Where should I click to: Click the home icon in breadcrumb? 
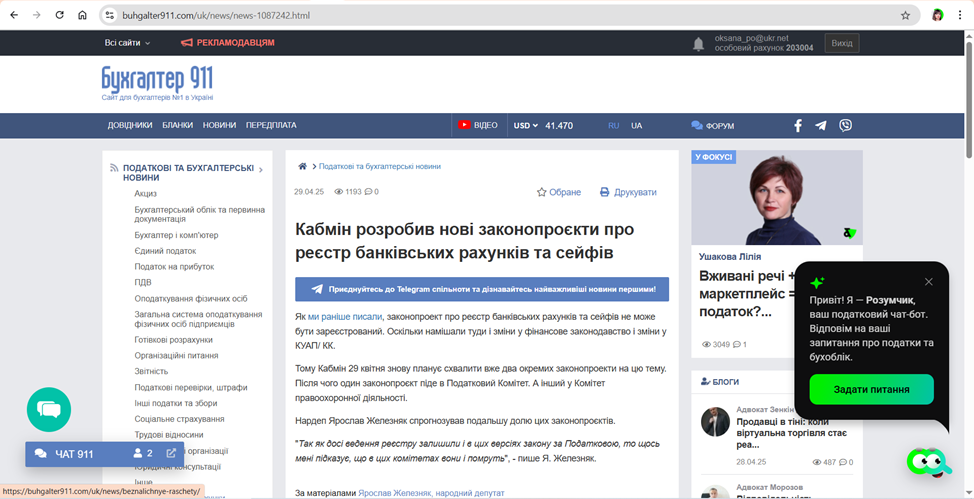click(303, 166)
